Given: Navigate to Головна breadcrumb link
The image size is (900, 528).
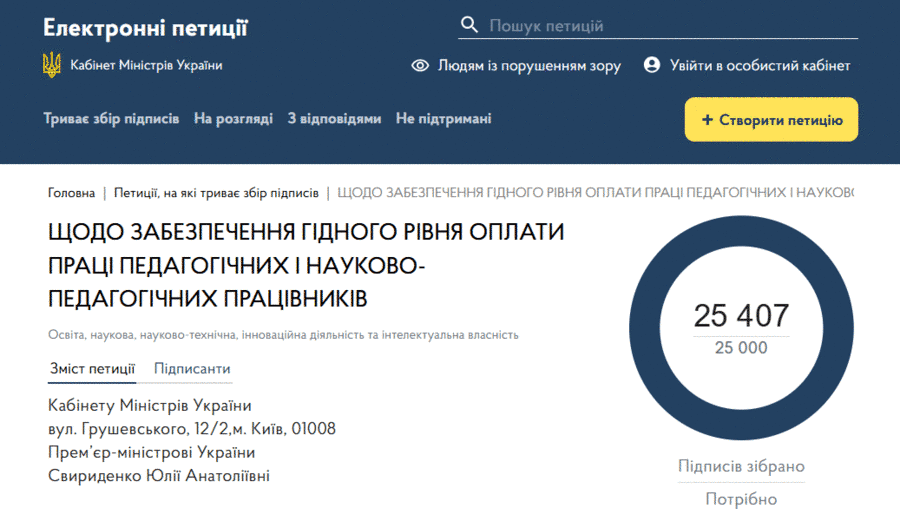Looking at the screenshot, I should pos(72,192).
